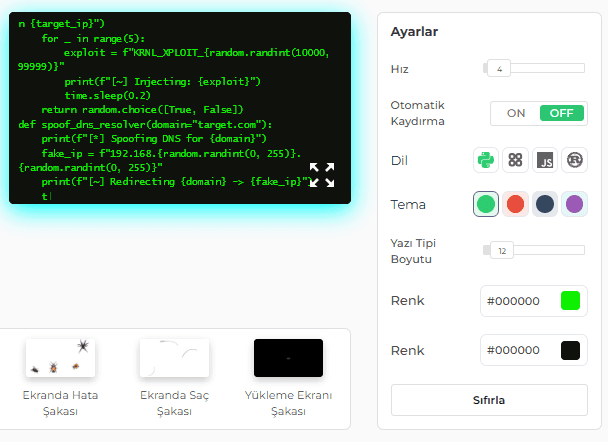Click the Sıfırla reset button
Screen dimensions: 608x442
coord(489,400)
